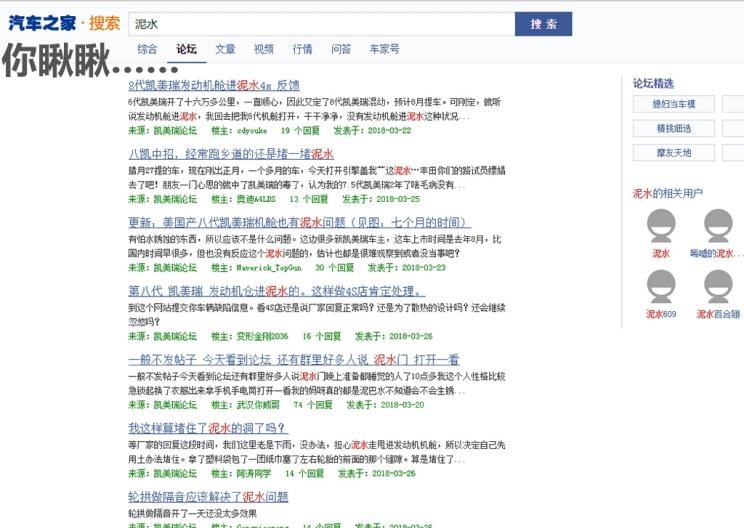Click poster name 奥迪A4L0S

(256, 199)
